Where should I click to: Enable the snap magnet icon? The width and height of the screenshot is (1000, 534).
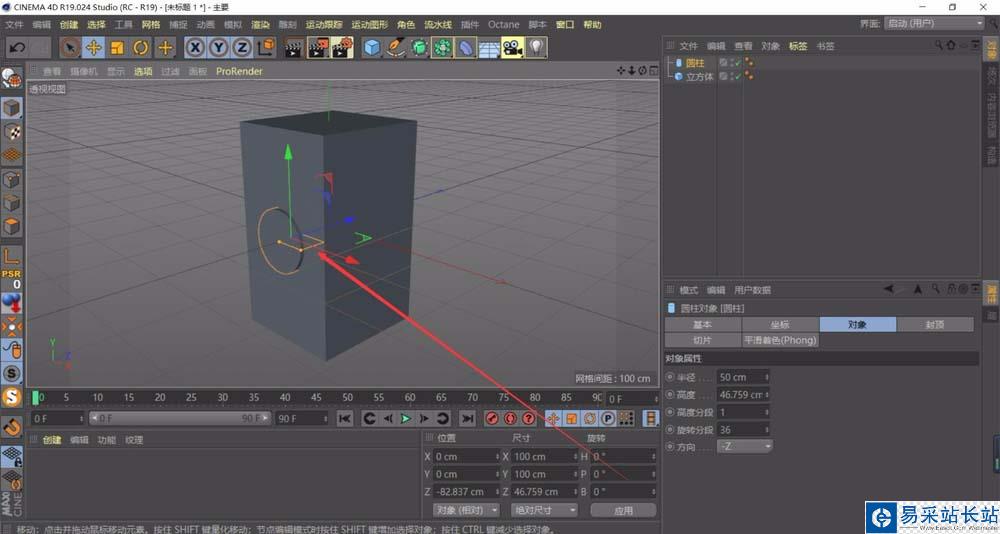pyautogui.click(x=11, y=426)
